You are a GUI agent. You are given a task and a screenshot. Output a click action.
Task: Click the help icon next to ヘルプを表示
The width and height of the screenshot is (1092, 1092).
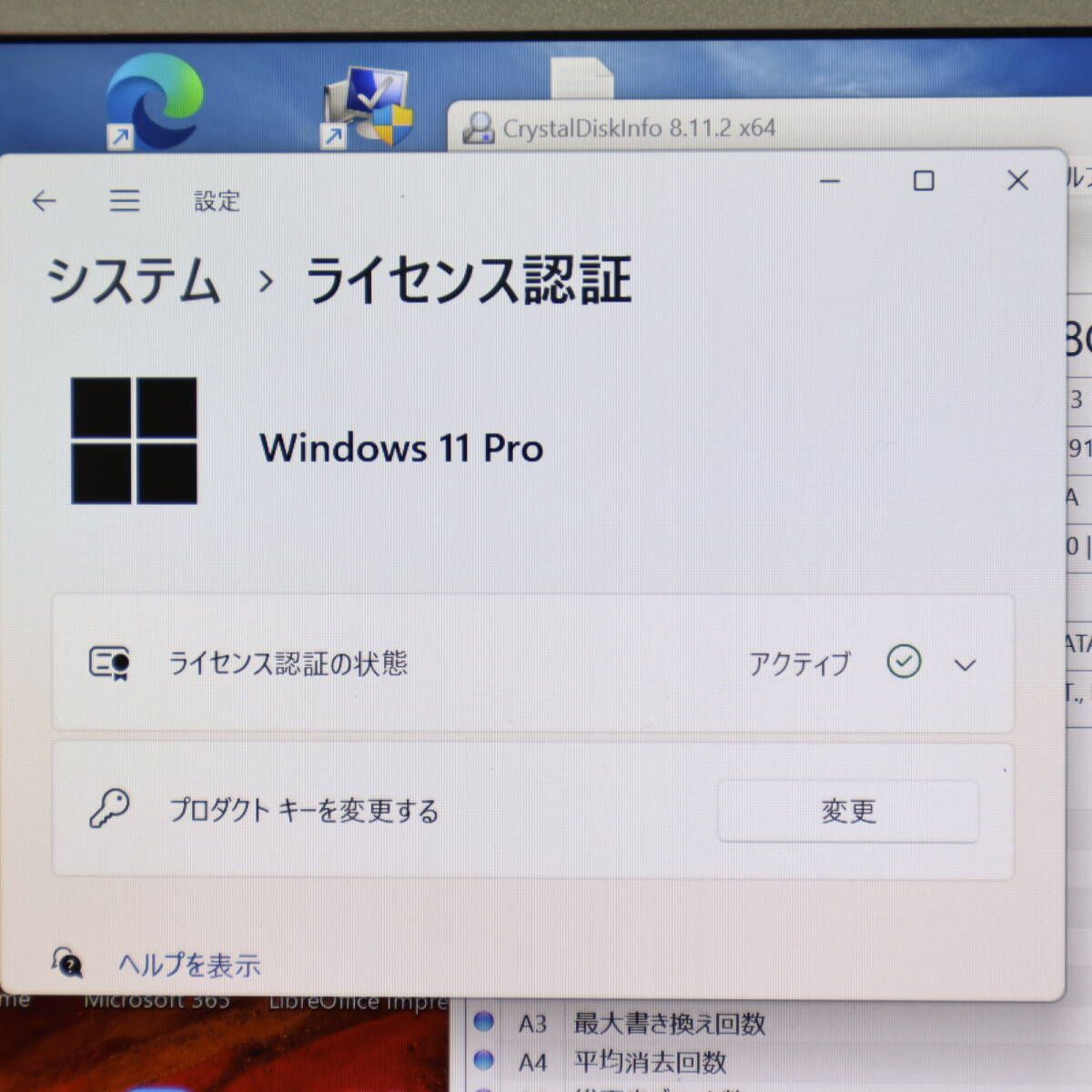pos(67,962)
